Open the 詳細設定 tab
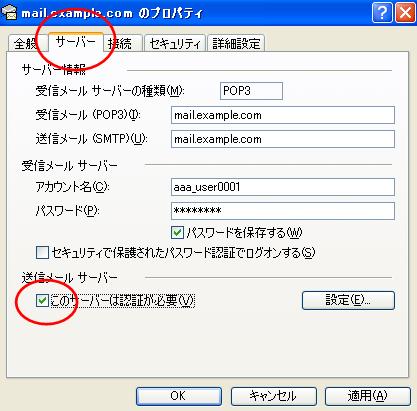417x411 pixels. click(236, 44)
